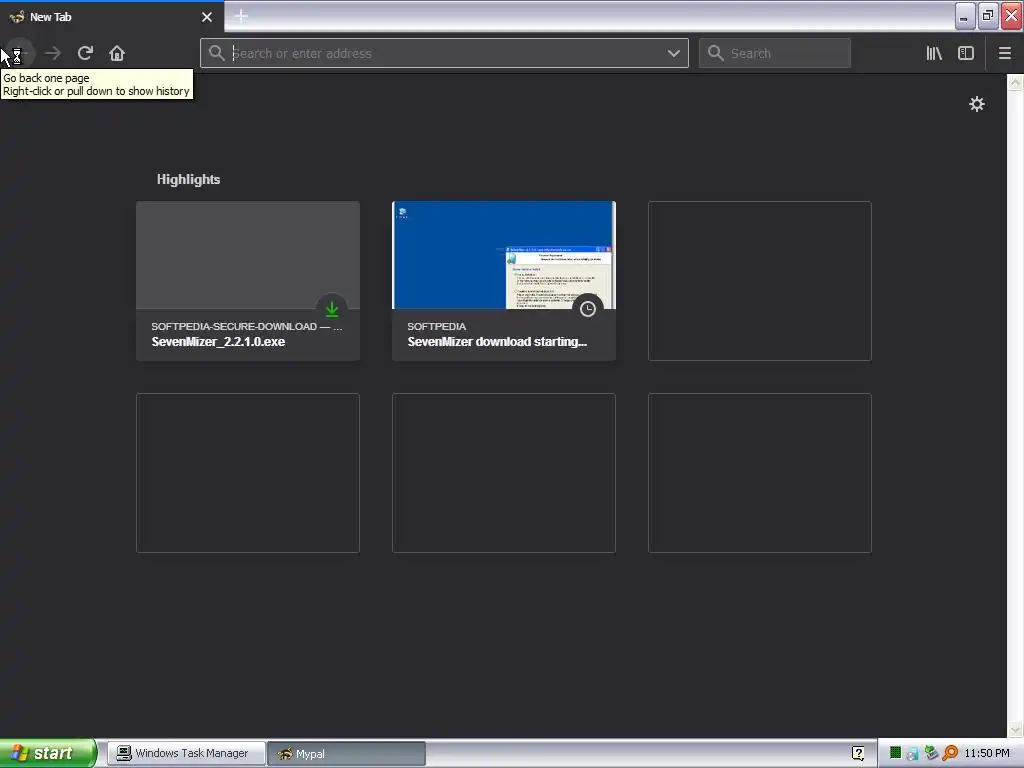The height and width of the screenshot is (768, 1024).
Task: Click orange magnifier tray icon
Action: pos(950,753)
